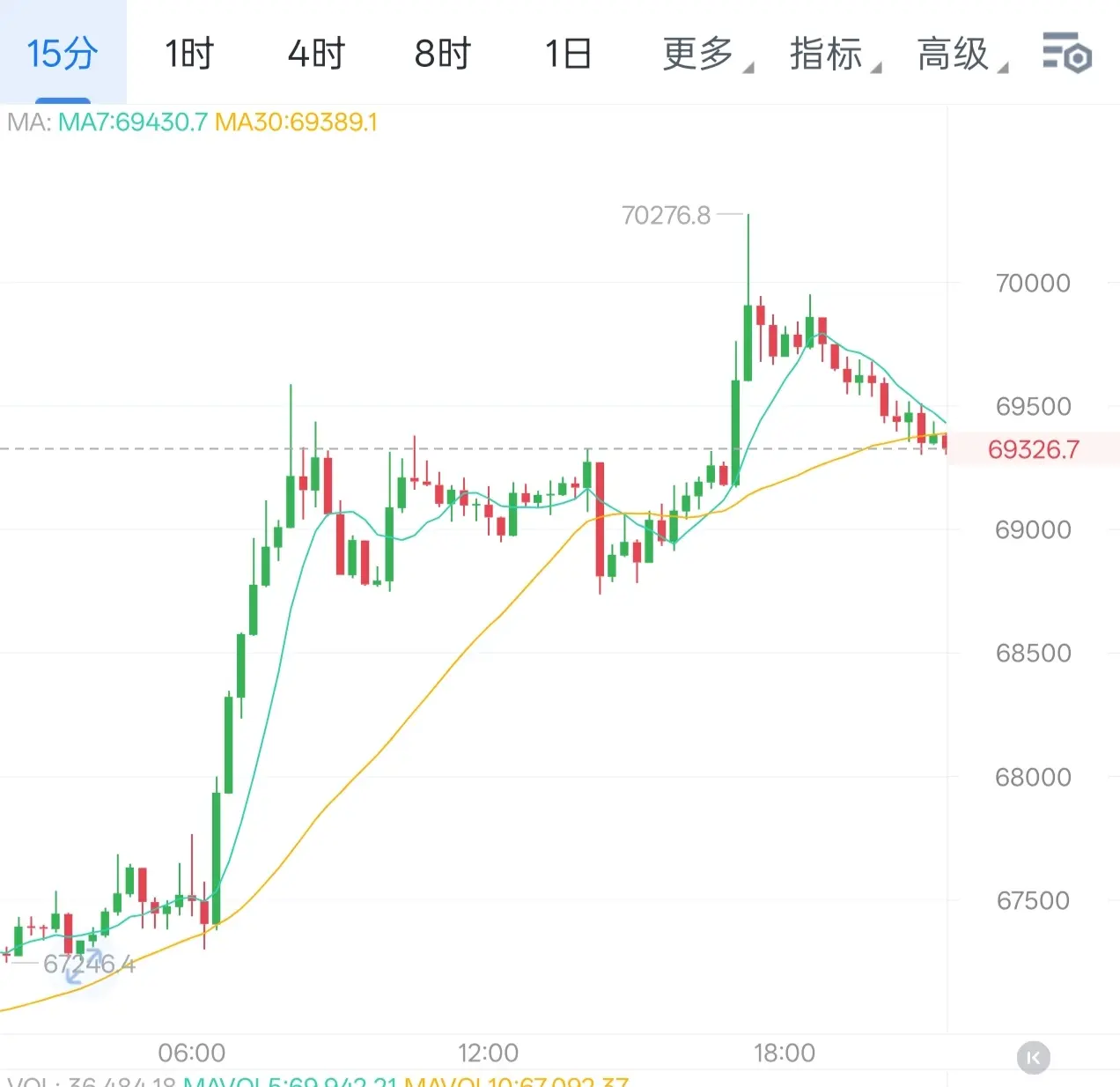Switch to the 1时 timeframe
This screenshot has height=1087, width=1120.
189,54
